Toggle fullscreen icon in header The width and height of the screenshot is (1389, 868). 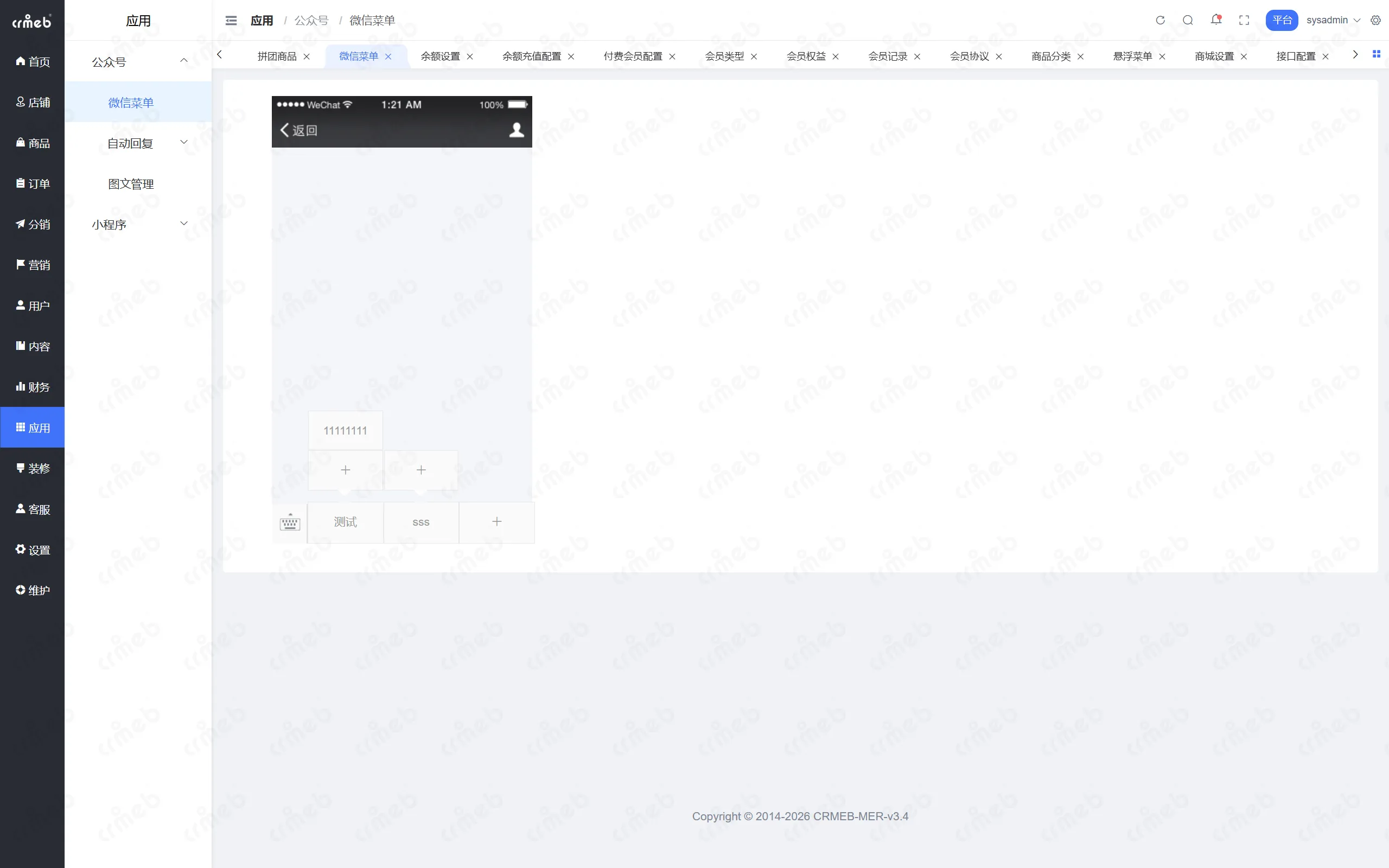pyautogui.click(x=1244, y=20)
